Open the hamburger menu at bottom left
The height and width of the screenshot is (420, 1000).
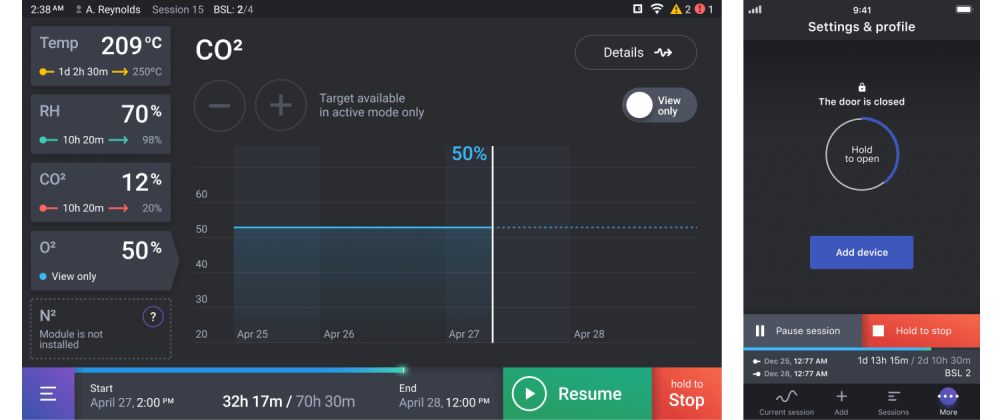tap(48, 393)
